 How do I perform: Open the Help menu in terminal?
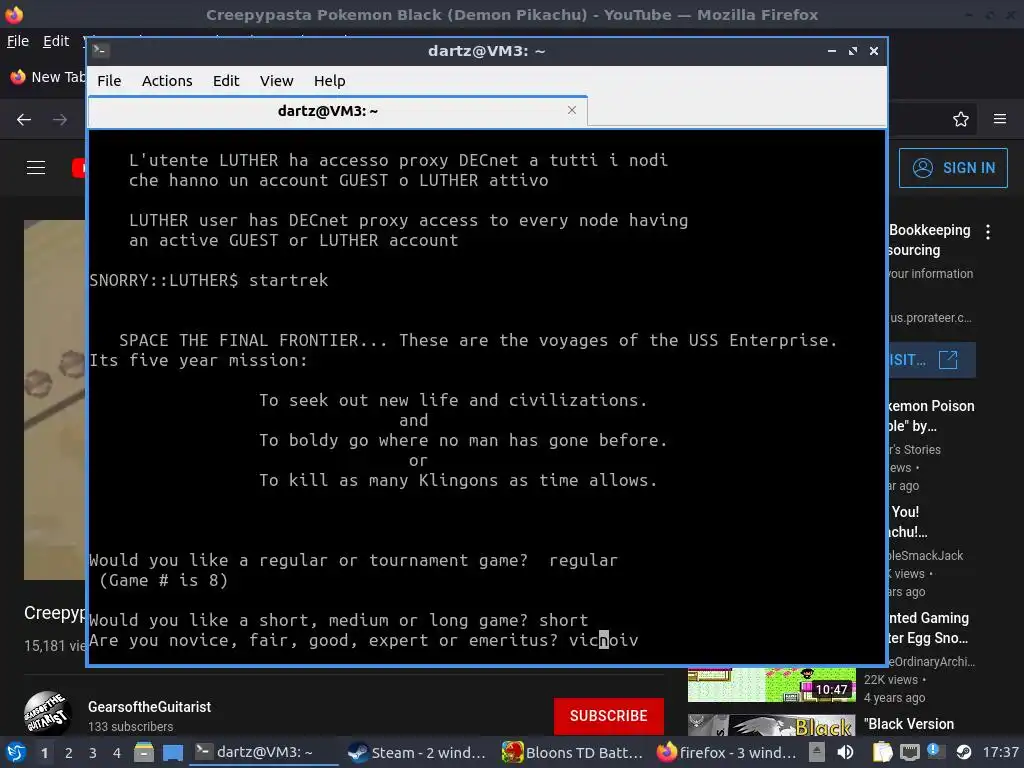coord(329,80)
